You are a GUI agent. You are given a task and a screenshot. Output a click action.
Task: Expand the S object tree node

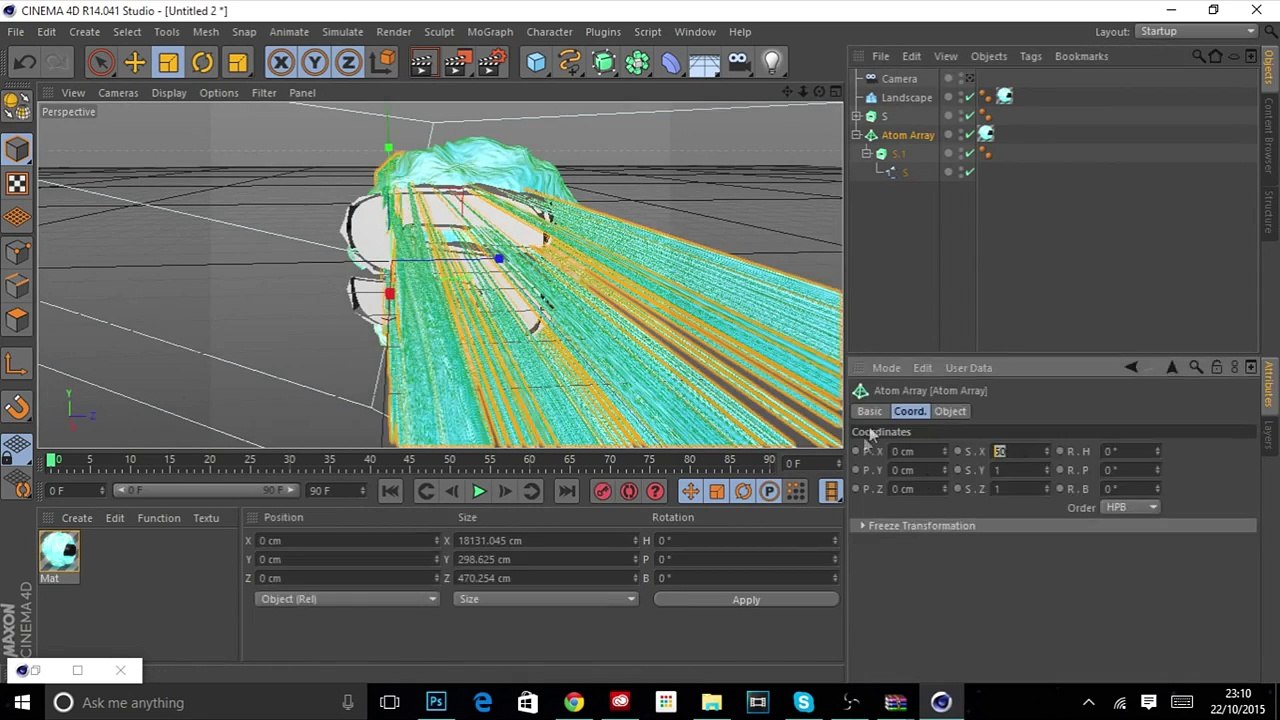pyautogui.click(x=857, y=116)
